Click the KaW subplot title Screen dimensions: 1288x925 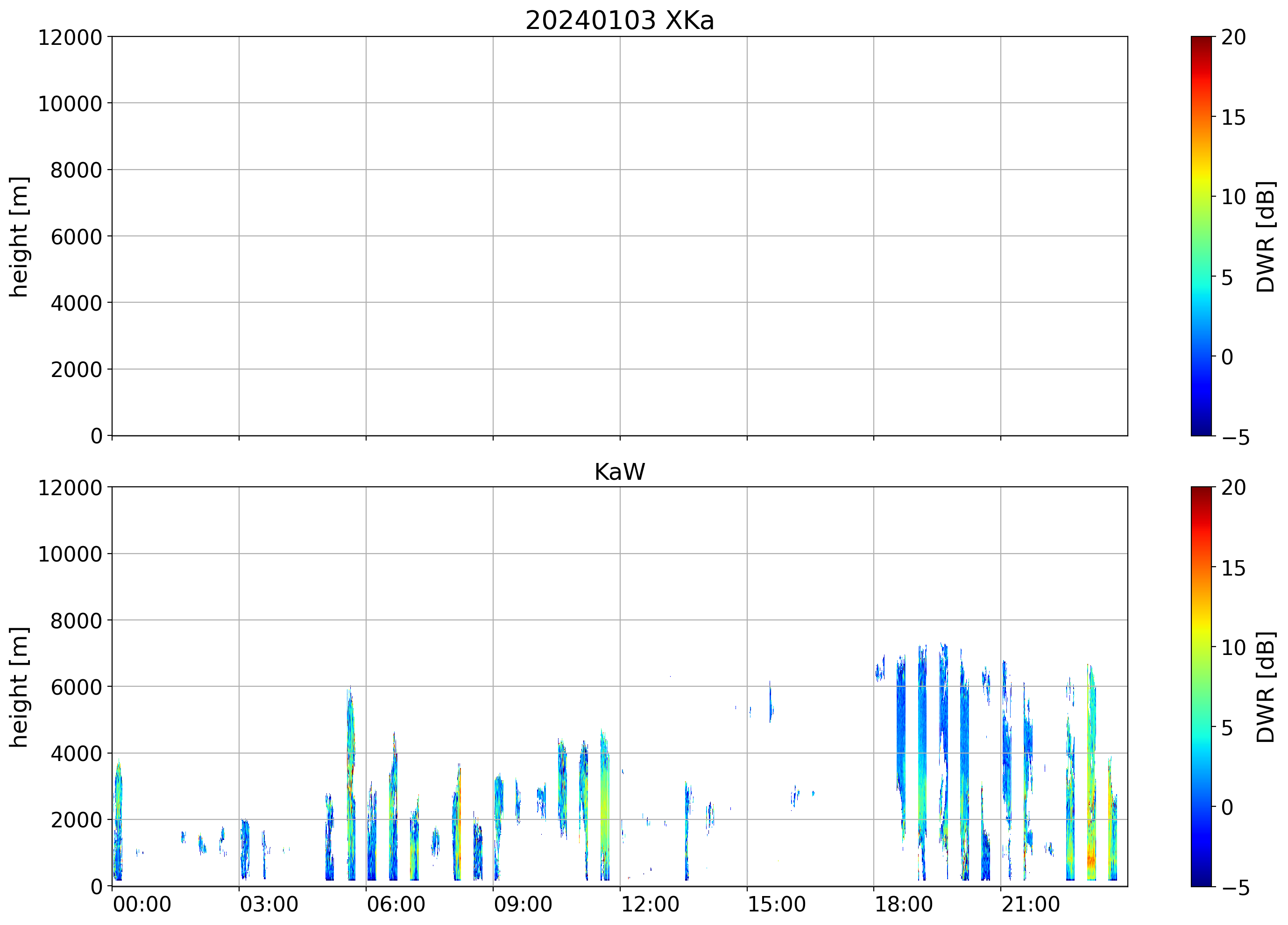[619, 472]
